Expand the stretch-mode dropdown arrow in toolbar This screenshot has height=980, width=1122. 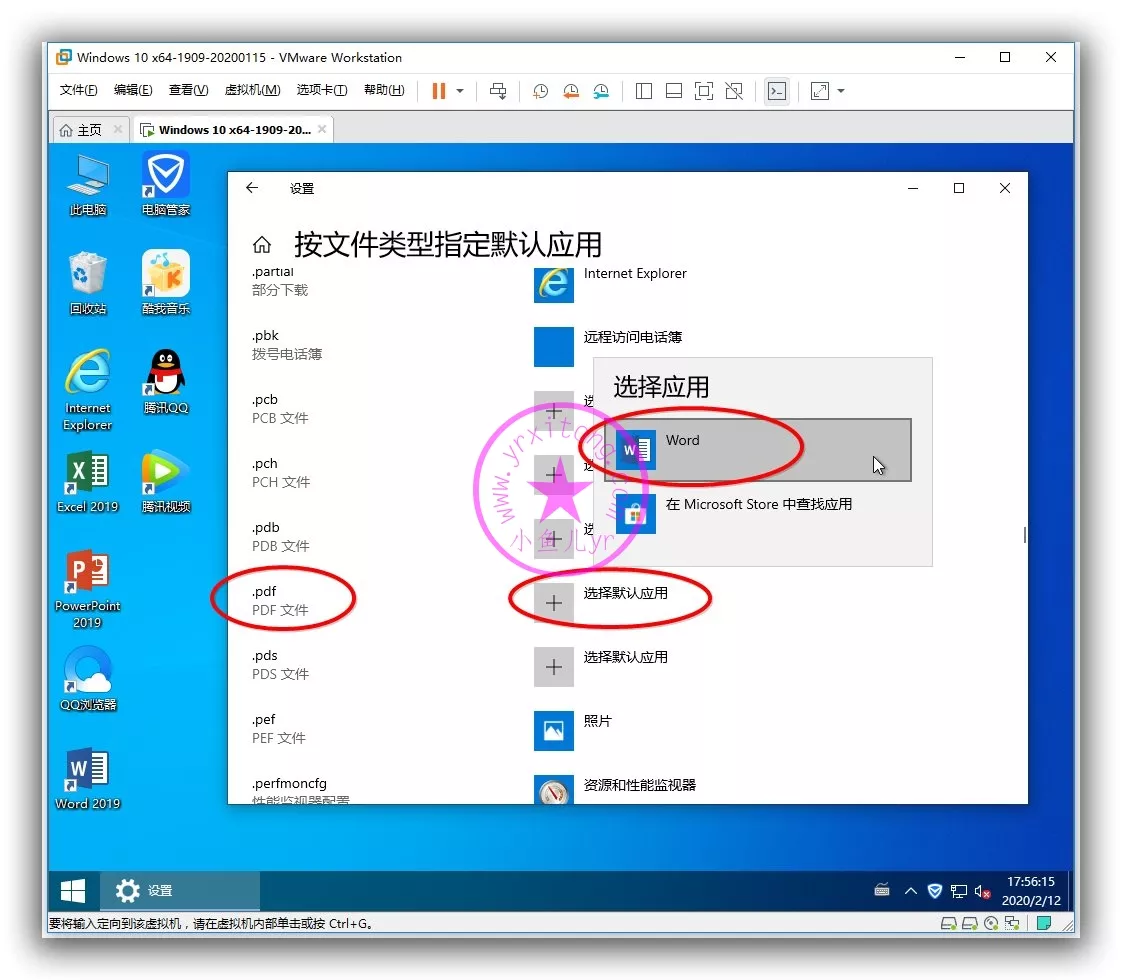841,91
